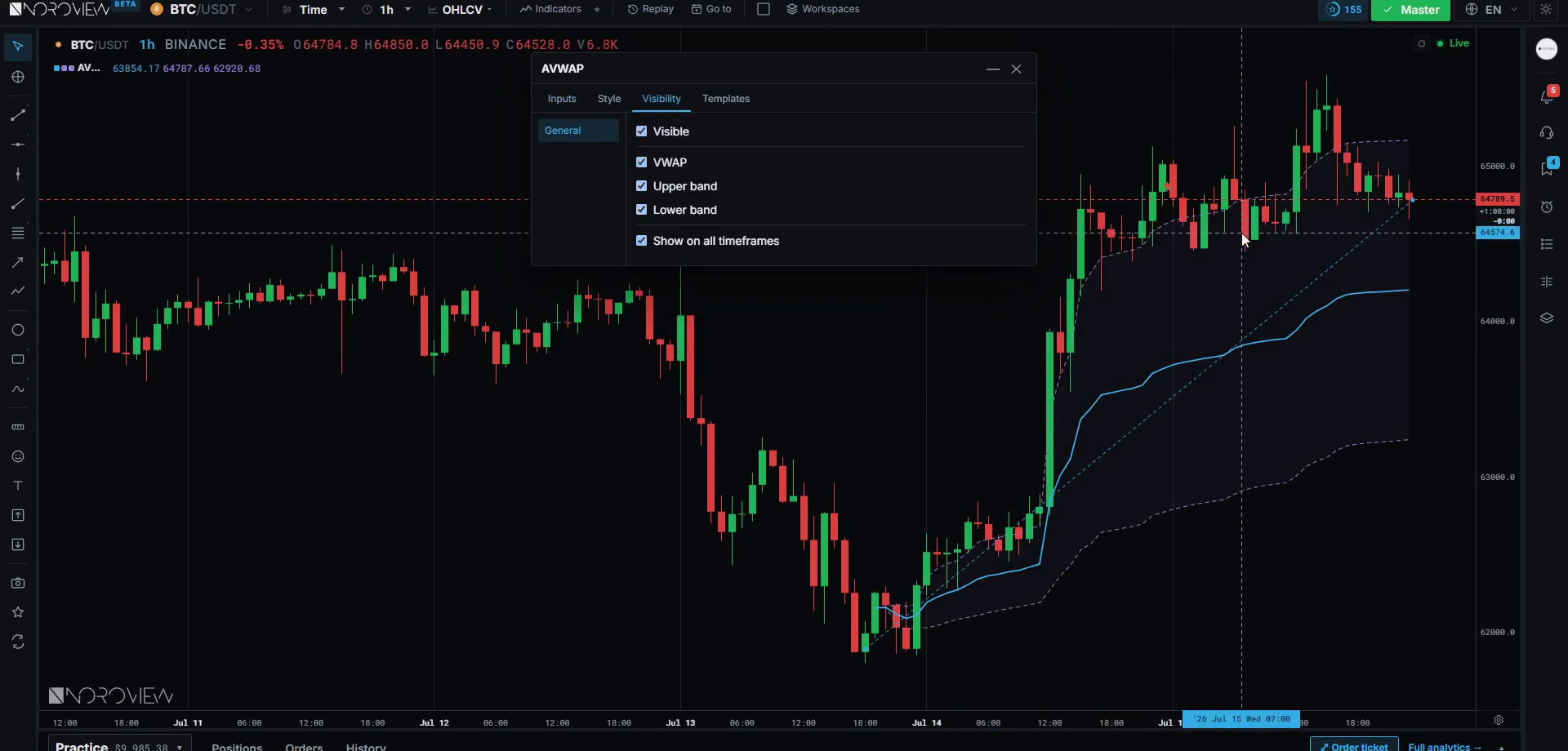Screen dimensions: 1568x751
Task: Uncheck the Visible checkbox
Action: pos(641,131)
